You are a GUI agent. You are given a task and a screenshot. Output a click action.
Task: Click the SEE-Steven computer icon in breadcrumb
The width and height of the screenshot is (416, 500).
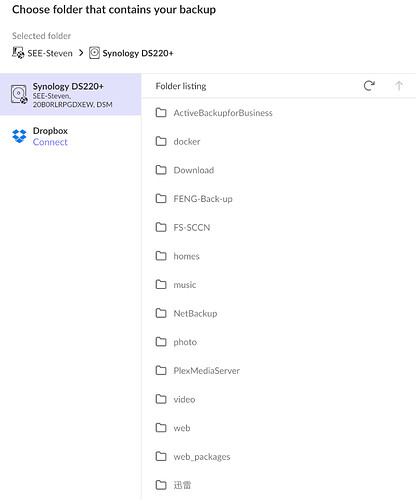[x=18, y=53]
